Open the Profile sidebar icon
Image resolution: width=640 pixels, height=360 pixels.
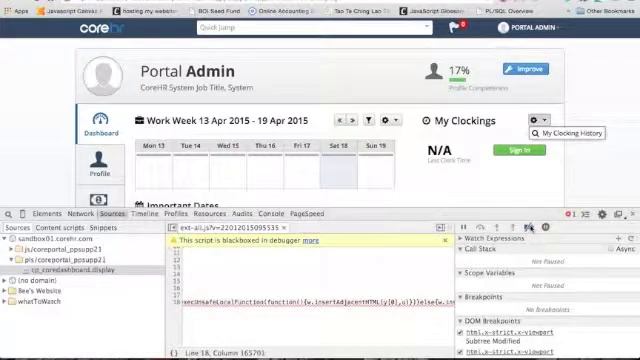pos(99,159)
